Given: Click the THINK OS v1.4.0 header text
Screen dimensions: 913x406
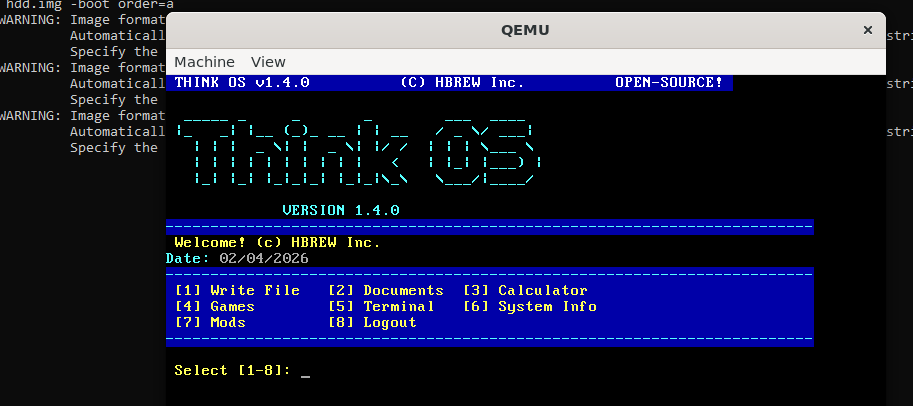Looking at the screenshot, I should tap(243, 83).
